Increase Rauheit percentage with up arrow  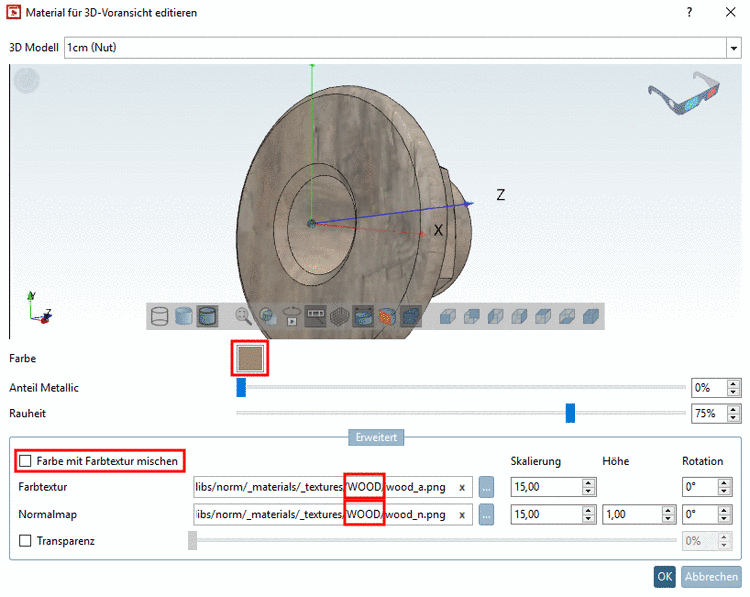[733, 409]
